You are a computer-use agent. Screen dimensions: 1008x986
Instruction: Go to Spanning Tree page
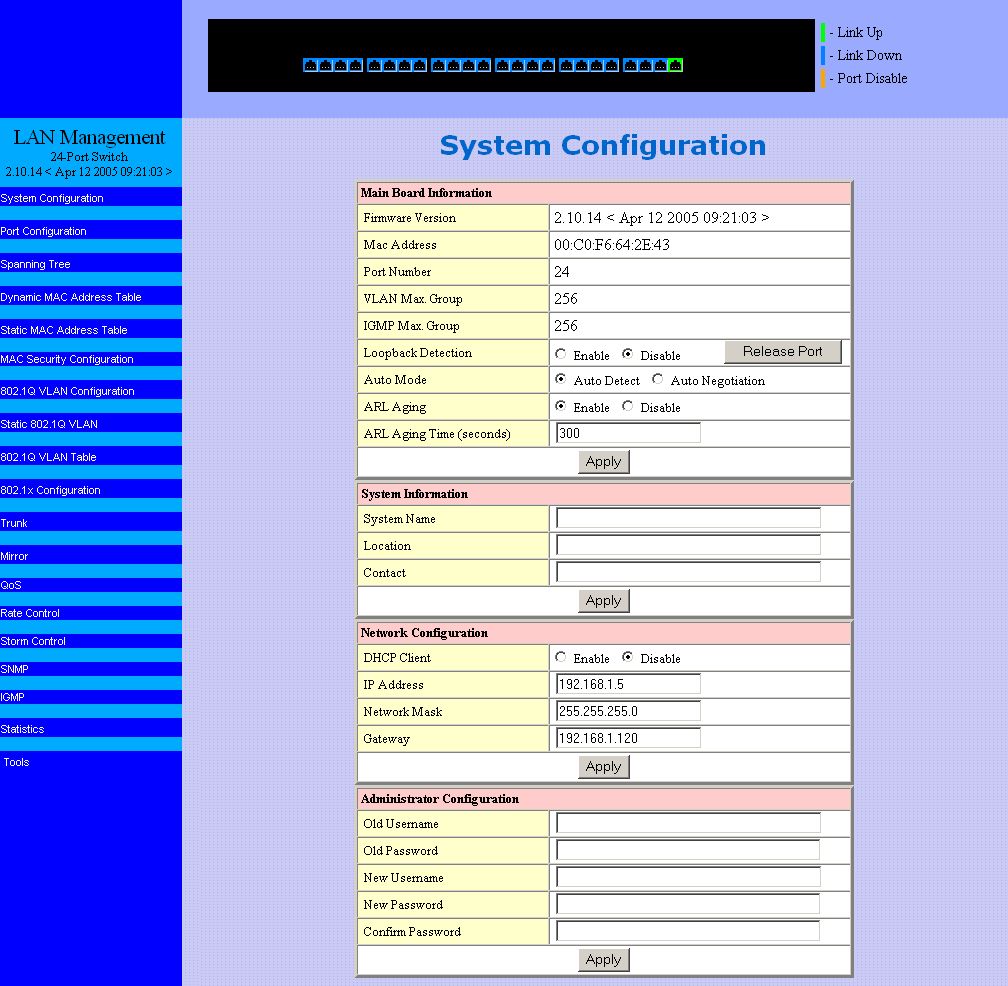pyautogui.click(x=35, y=264)
